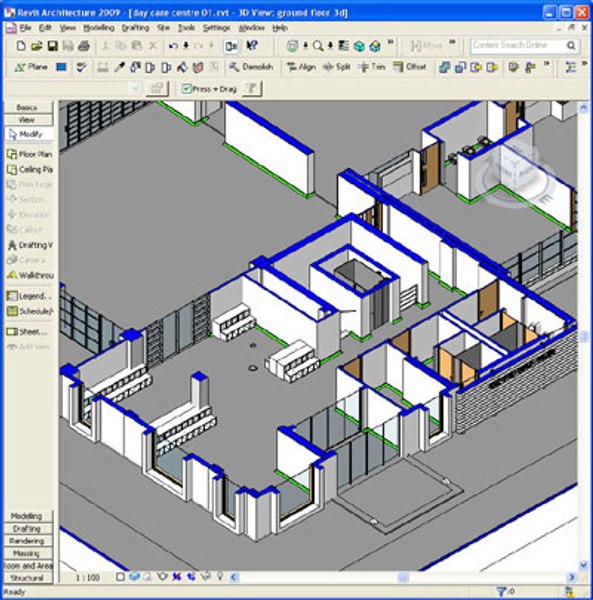This screenshot has height=600, width=593.
Task: Click the filter icon in status bar
Action: tap(501, 592)
